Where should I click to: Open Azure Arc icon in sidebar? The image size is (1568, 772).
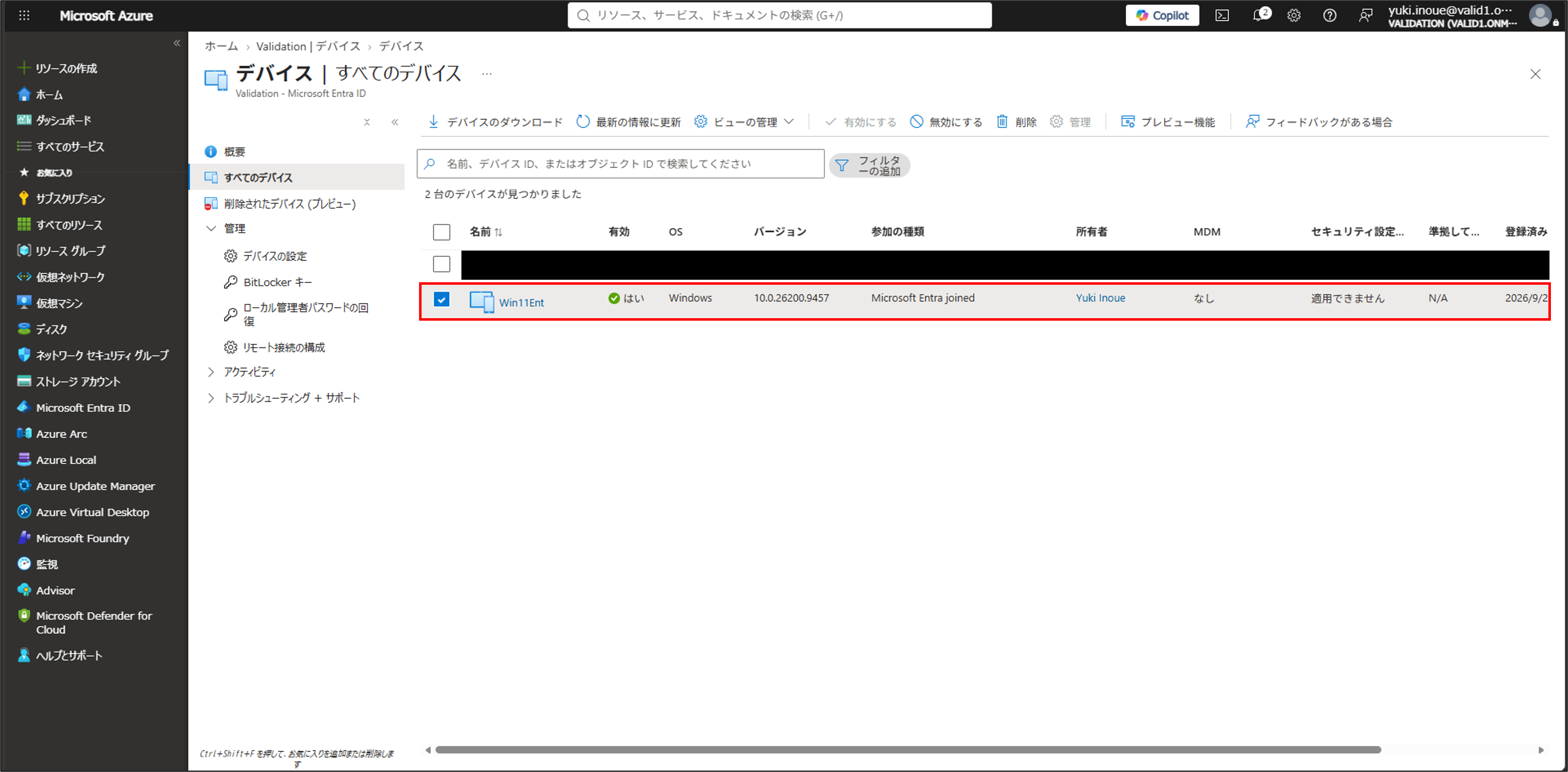click(24, 434)
